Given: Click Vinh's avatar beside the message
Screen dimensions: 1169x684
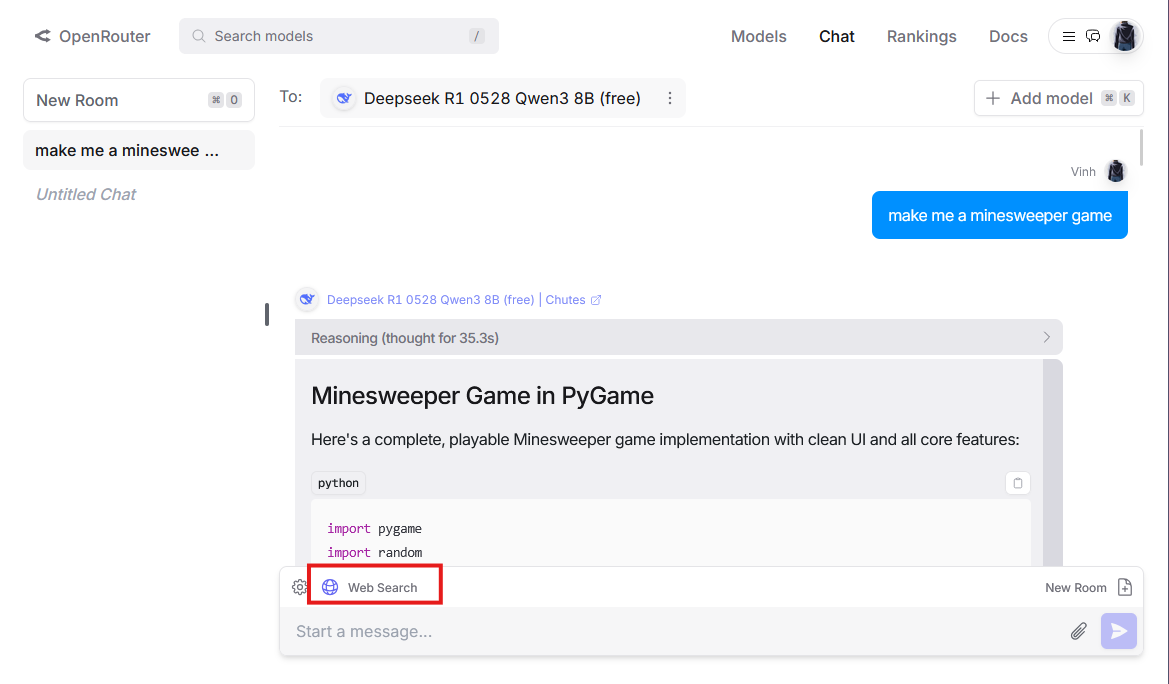Looking at the screenshot, I should 1115,172.
